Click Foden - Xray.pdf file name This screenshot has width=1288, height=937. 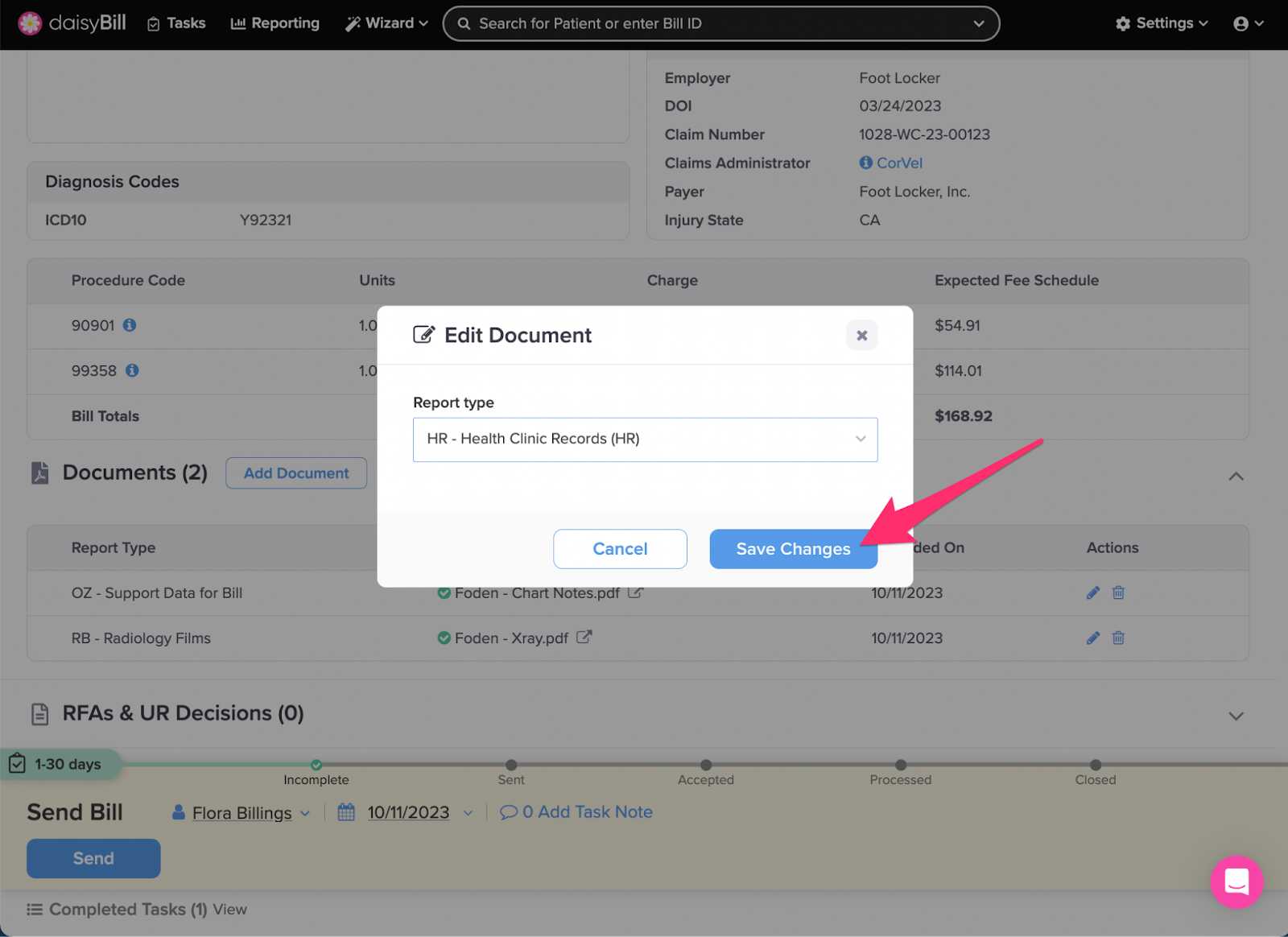[511, 638]
